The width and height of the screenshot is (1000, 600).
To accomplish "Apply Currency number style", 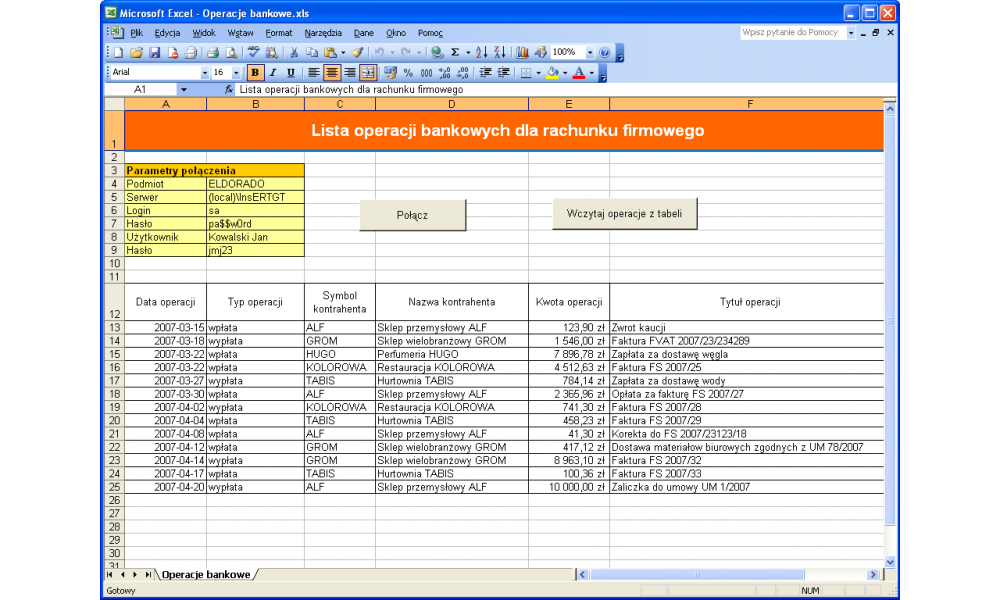I will coord(390,73).
